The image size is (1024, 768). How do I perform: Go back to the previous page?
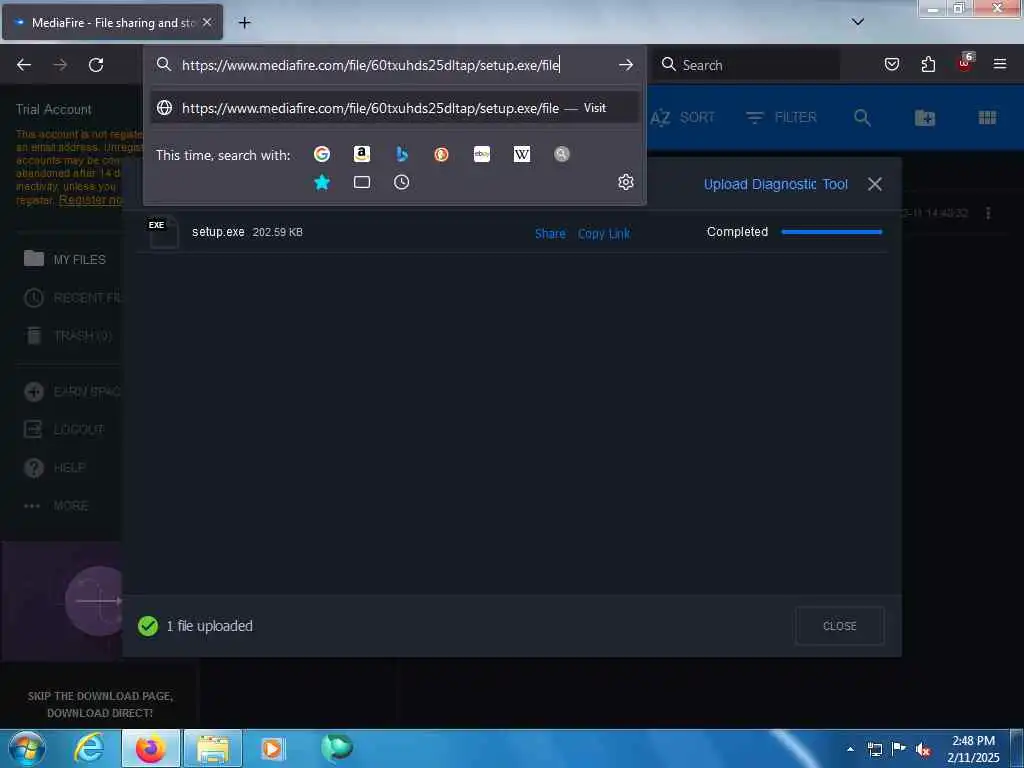pyautogui.click(x=24, y=65)
